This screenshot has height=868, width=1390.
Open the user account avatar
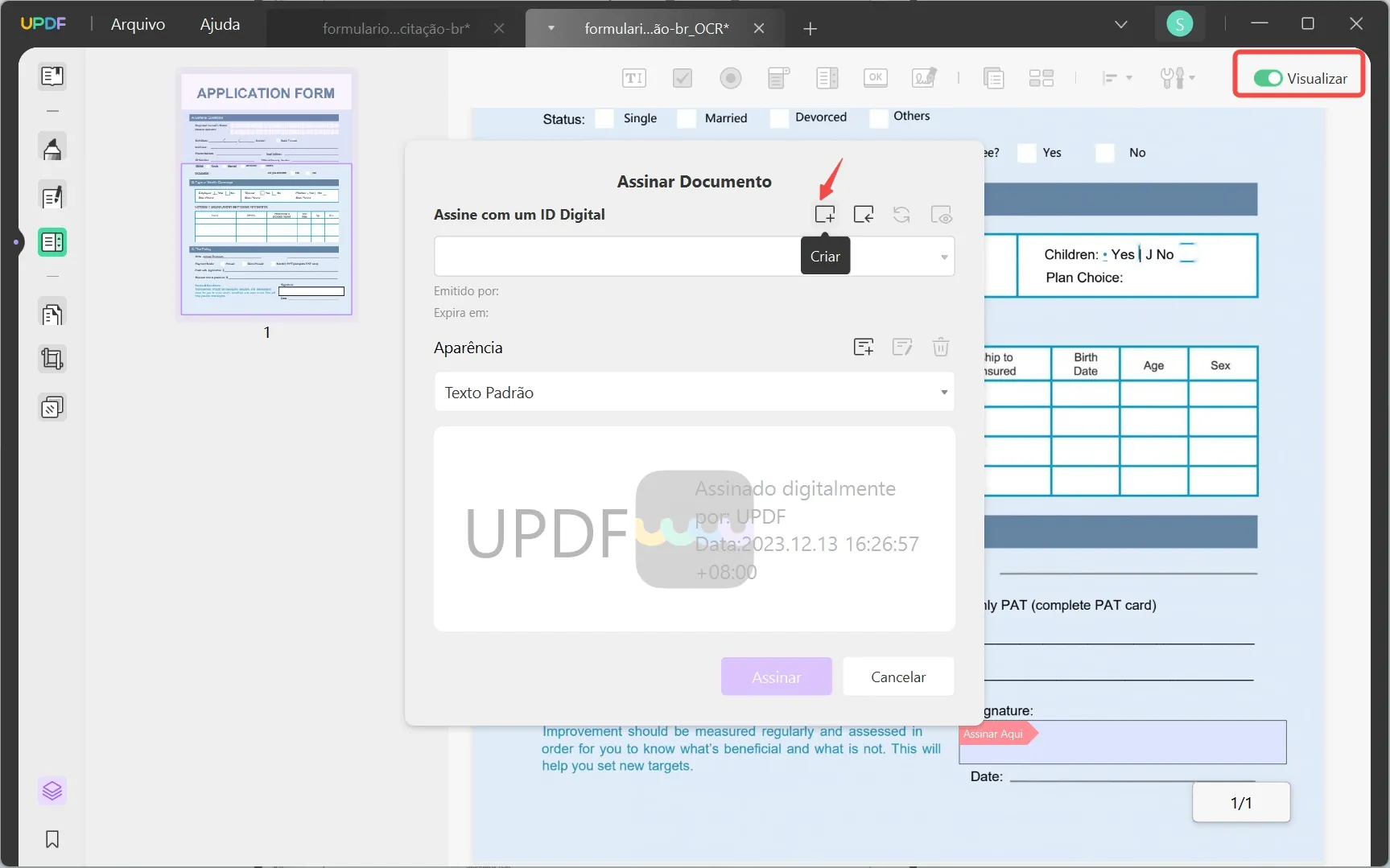1180,24
